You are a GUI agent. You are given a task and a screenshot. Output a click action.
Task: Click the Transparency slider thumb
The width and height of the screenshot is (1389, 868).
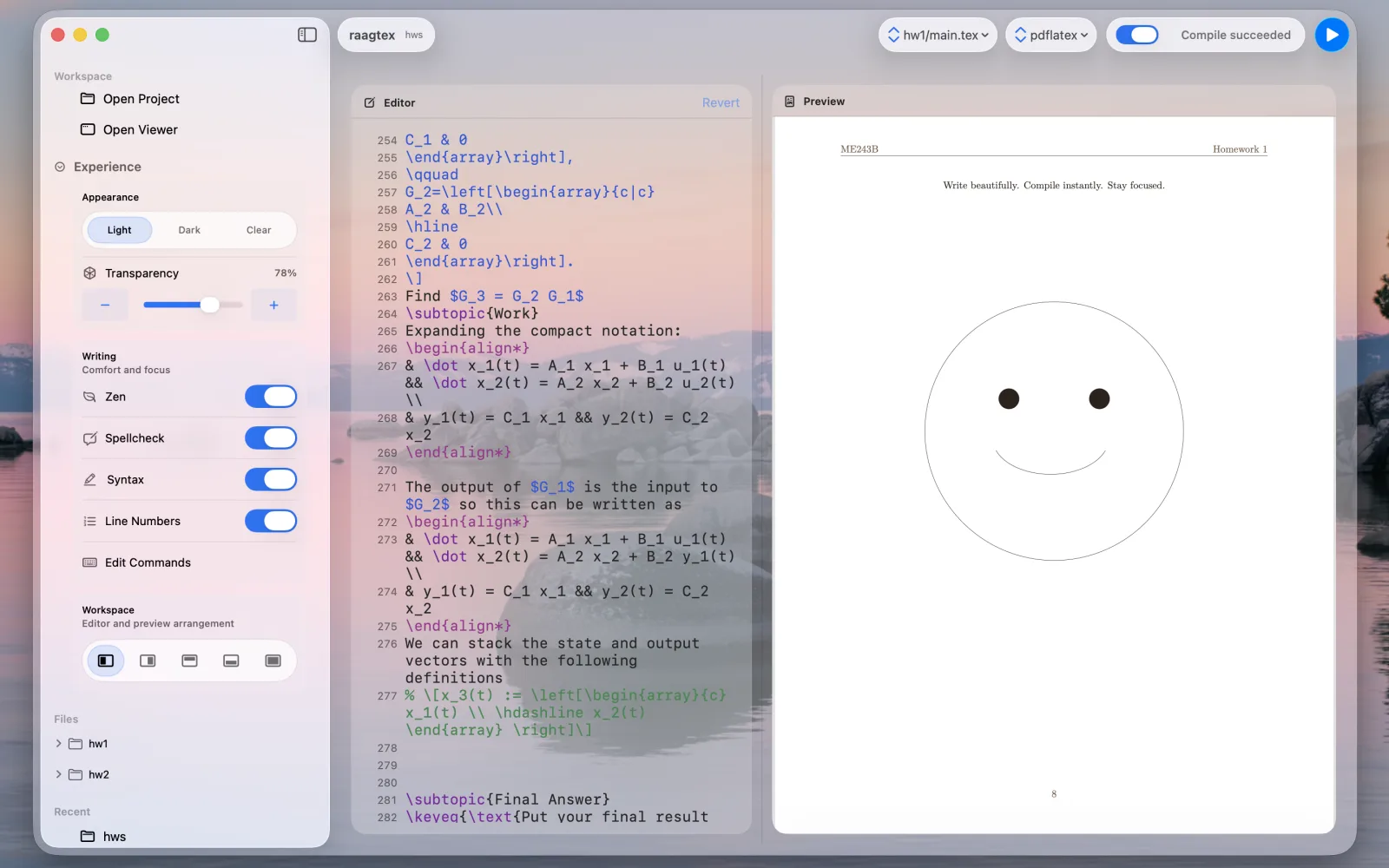point(209,305)
